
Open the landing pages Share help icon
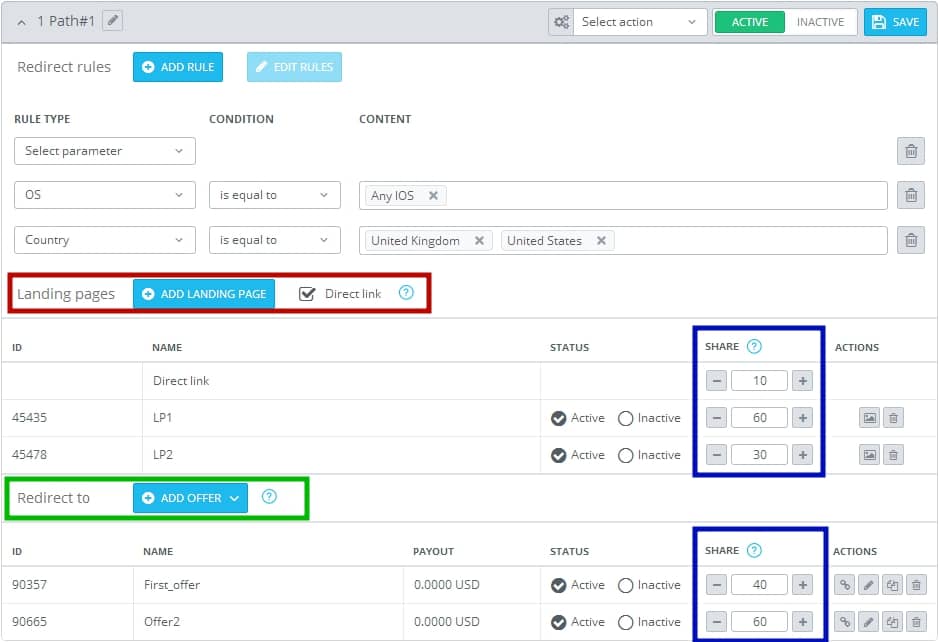click(x=755, y=346)
